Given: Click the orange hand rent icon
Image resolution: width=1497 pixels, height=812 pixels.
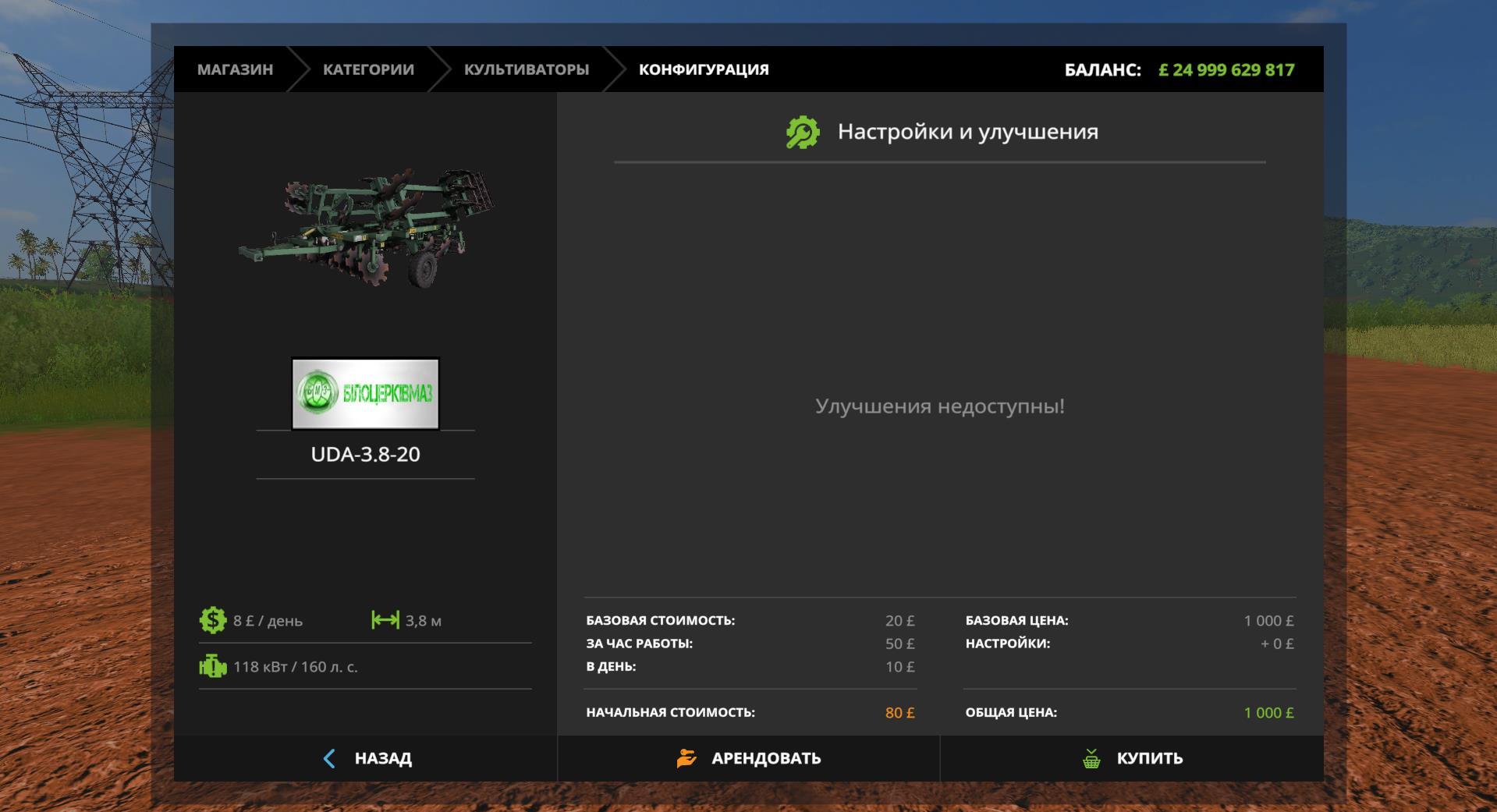Looking at the screenshot, I should point(686,758).
